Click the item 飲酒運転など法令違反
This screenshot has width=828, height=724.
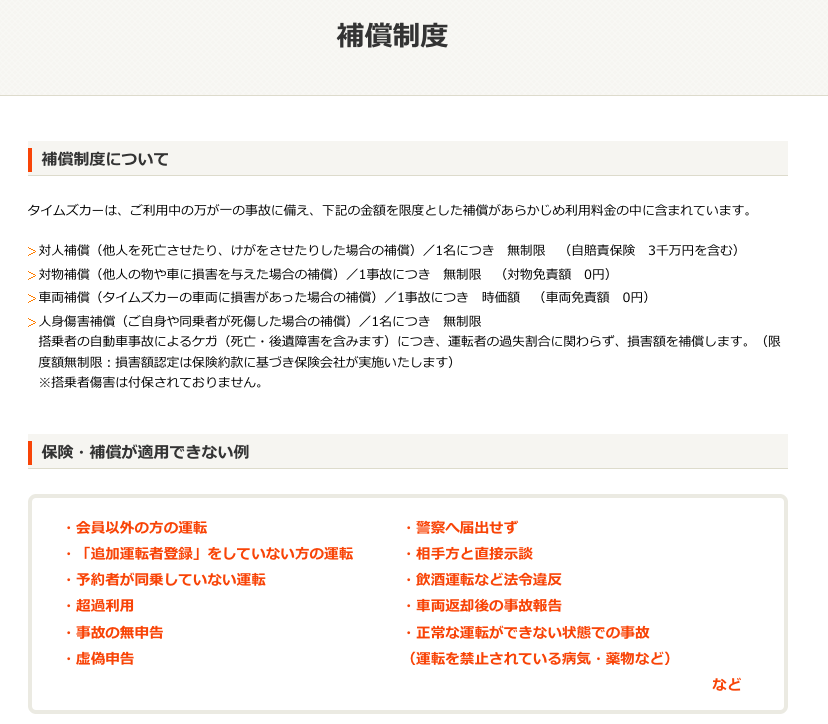tap(488, 580)
